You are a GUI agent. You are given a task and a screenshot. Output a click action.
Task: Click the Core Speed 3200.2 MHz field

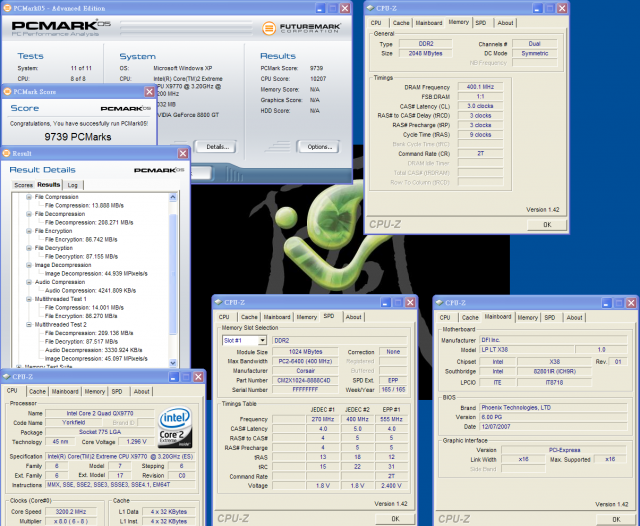71,511
